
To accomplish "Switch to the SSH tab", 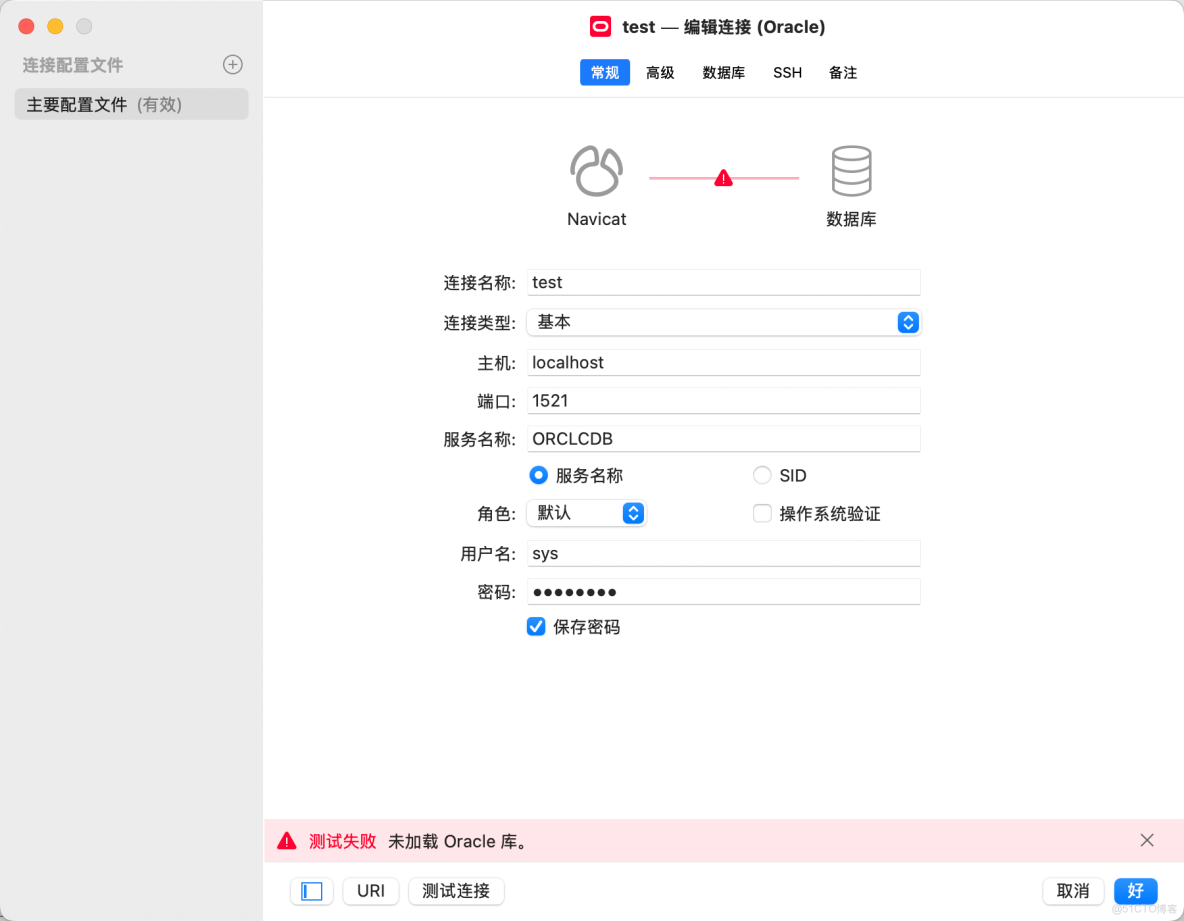I will 787,72.
